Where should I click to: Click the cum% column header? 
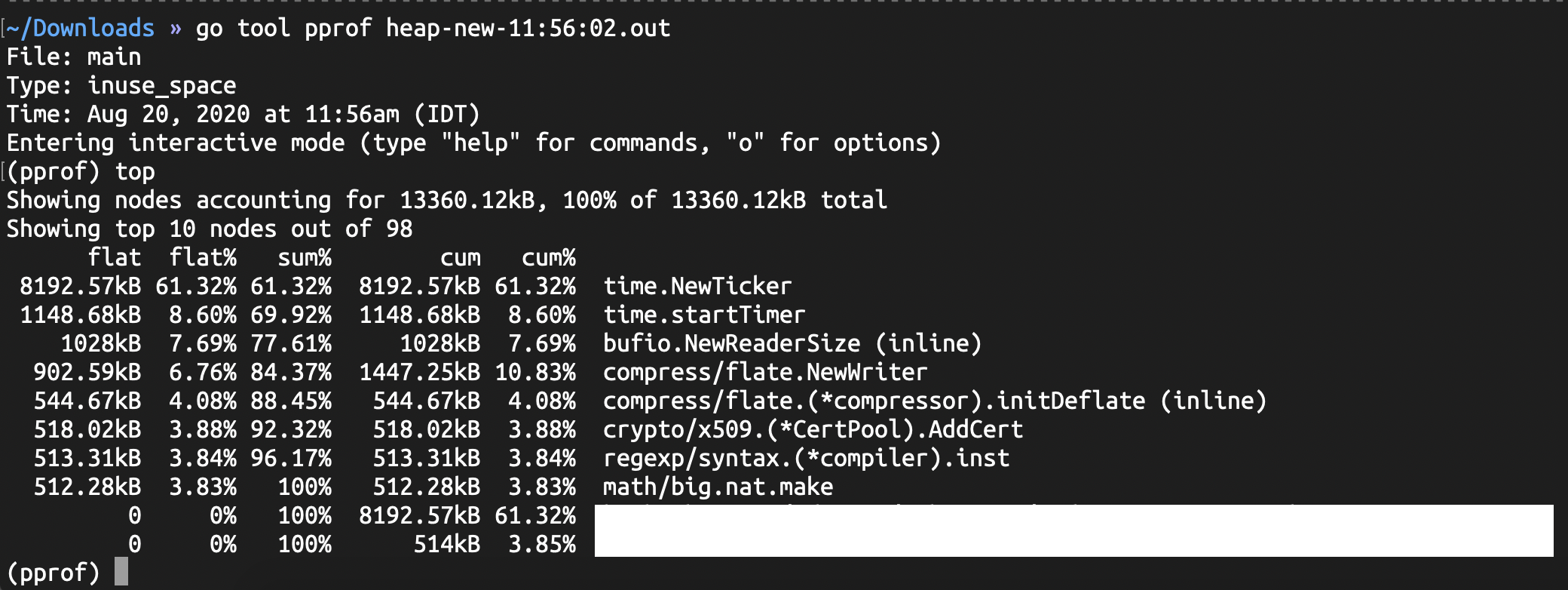pos(549,258)
